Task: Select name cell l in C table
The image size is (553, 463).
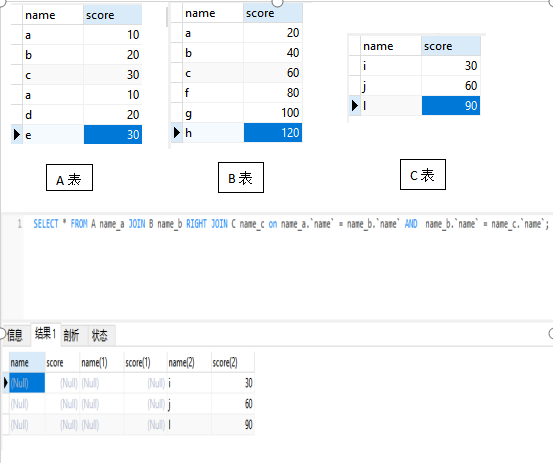Action: (391, 105)
